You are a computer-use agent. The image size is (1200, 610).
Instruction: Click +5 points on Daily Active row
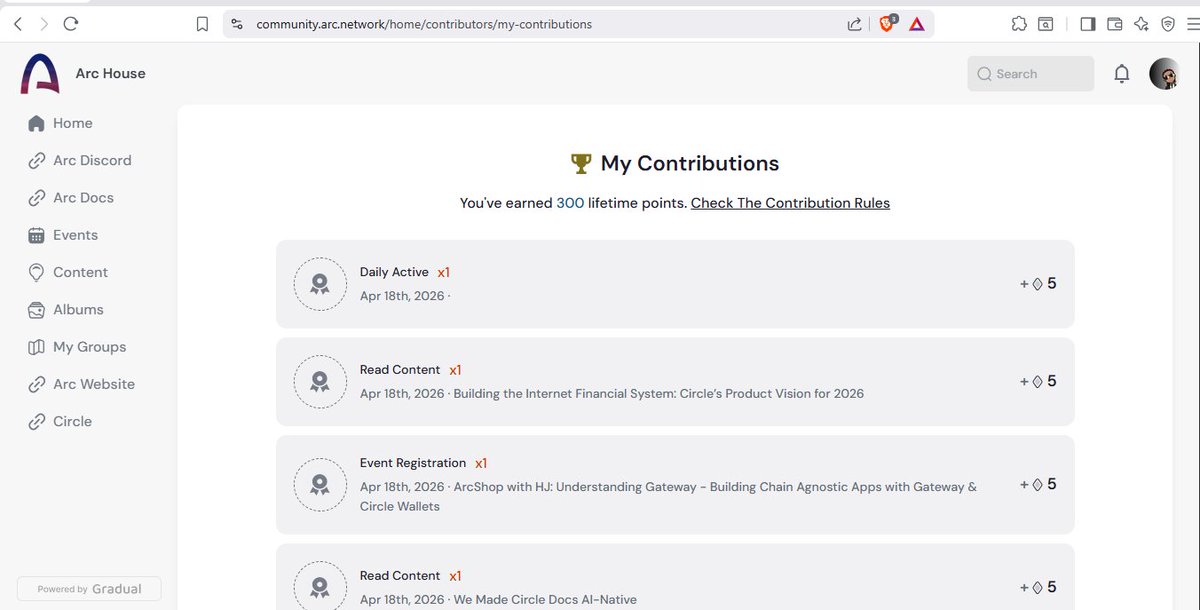[1038, 284]
